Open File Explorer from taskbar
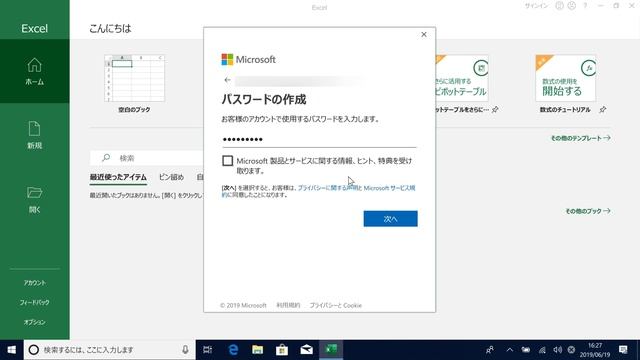This screenshot has height=360, width=640. tap(257, 350)
